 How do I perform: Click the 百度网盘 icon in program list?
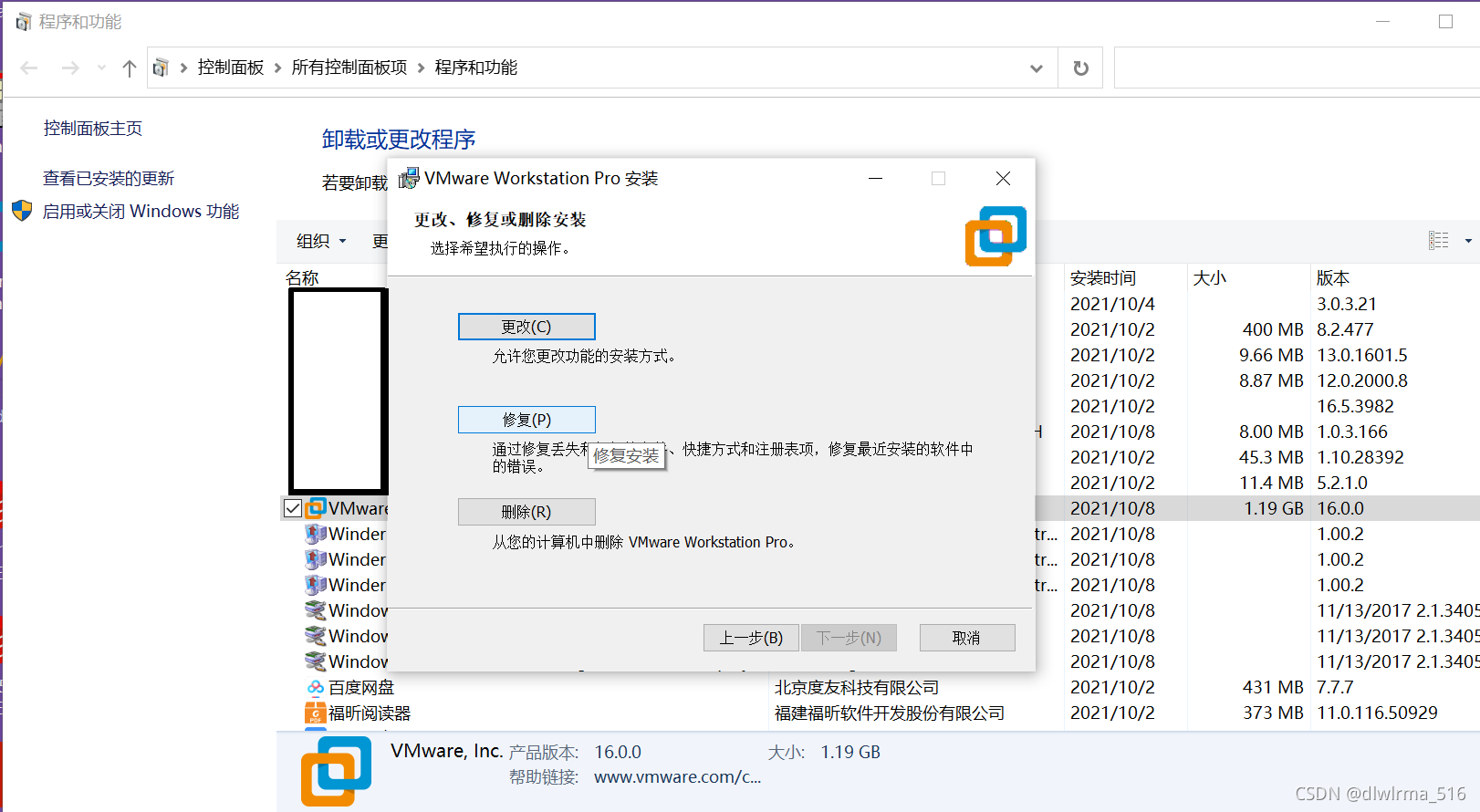pos(316,687)
